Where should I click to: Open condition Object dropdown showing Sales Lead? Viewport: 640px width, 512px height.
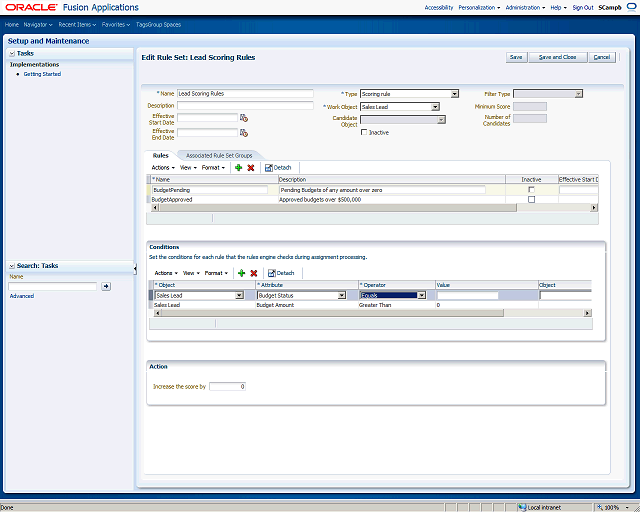pos(239,296)
